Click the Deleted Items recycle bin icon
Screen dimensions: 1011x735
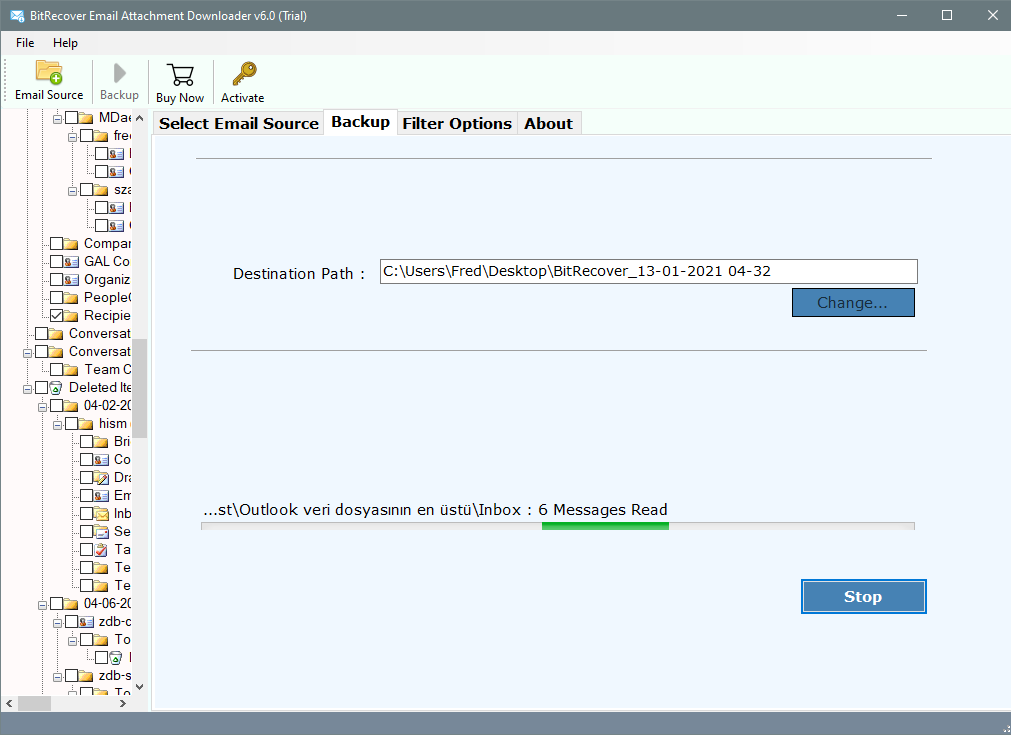click(x=56, y=387)
